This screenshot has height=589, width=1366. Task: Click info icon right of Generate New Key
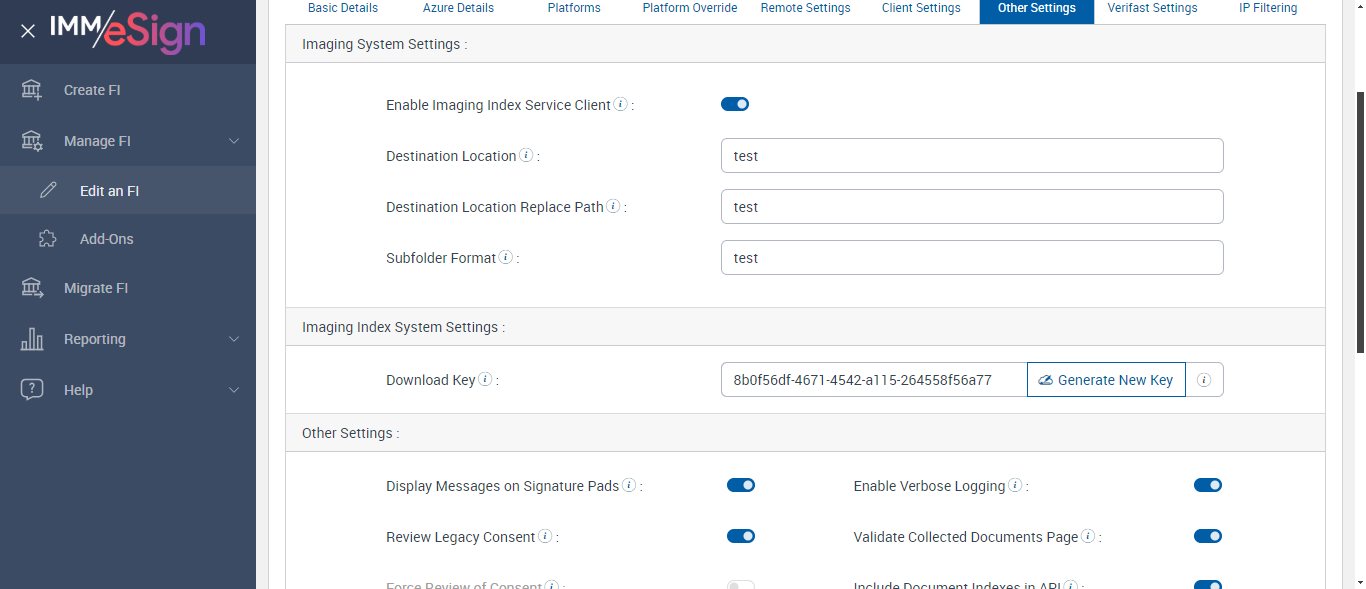coord(1204,380)
